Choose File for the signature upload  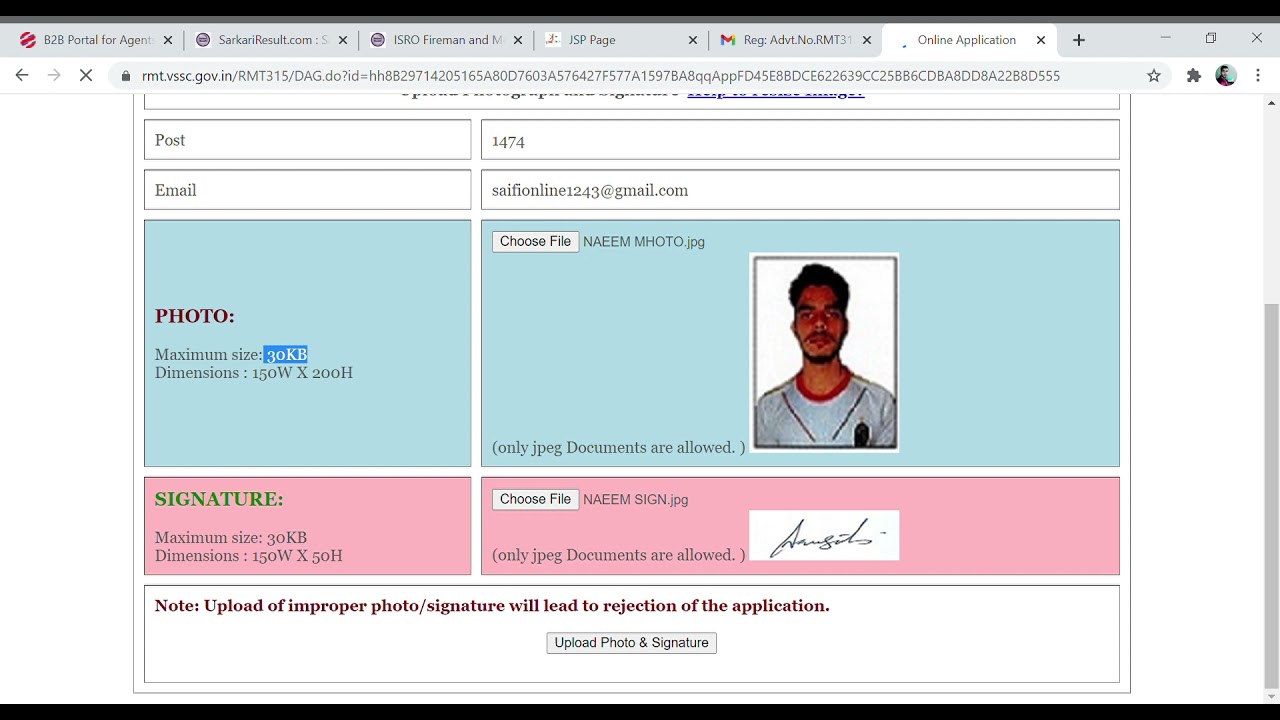tap(535, 499)
